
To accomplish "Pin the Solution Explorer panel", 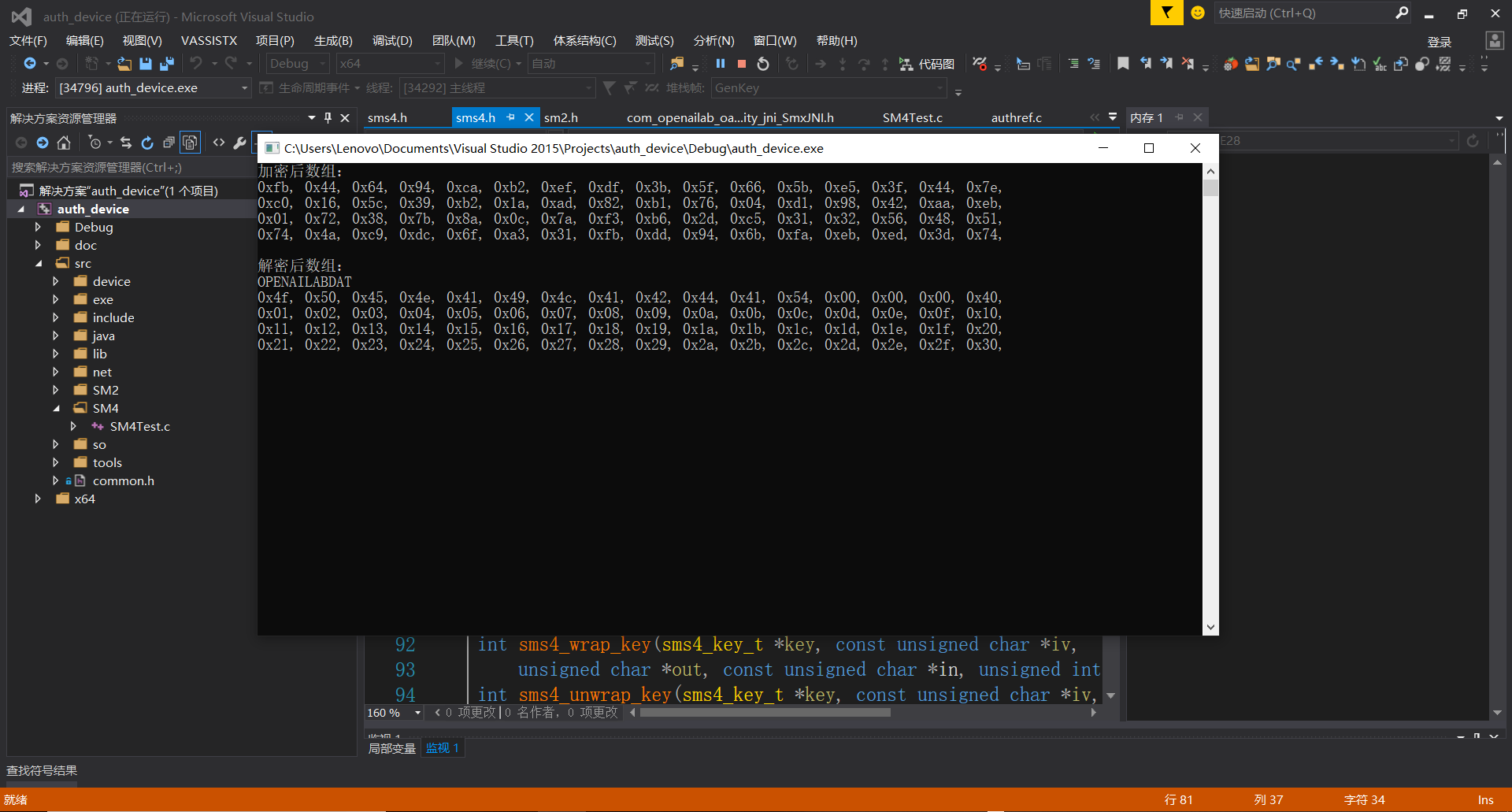I will coord(328,117).
